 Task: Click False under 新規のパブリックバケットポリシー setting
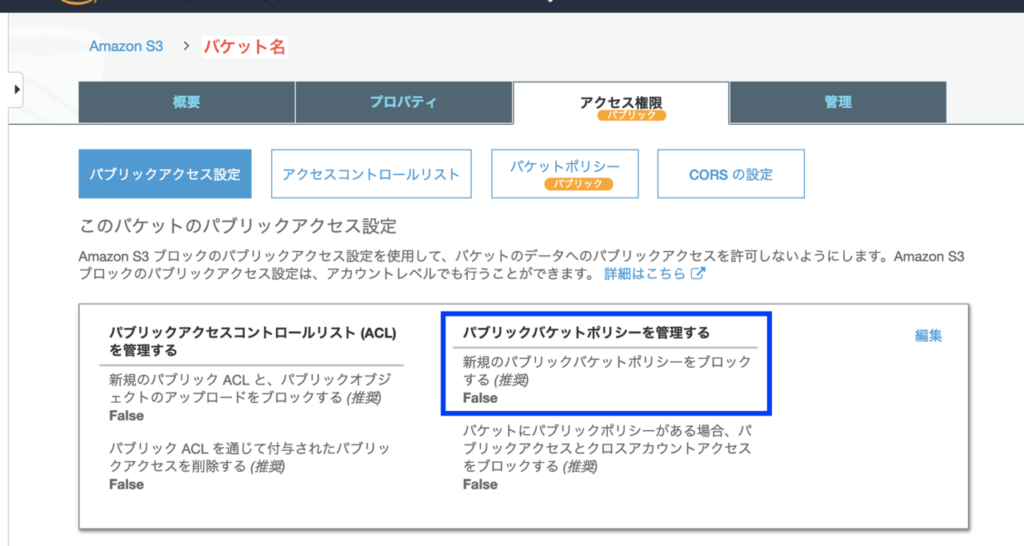point(480,398)
